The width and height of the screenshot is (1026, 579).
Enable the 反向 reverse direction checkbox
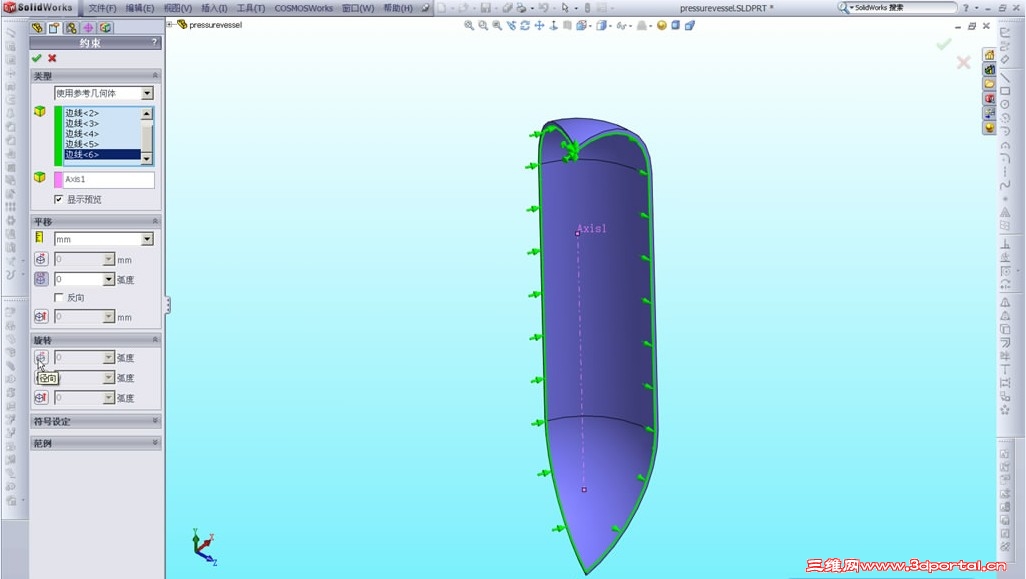click(58, 297)
